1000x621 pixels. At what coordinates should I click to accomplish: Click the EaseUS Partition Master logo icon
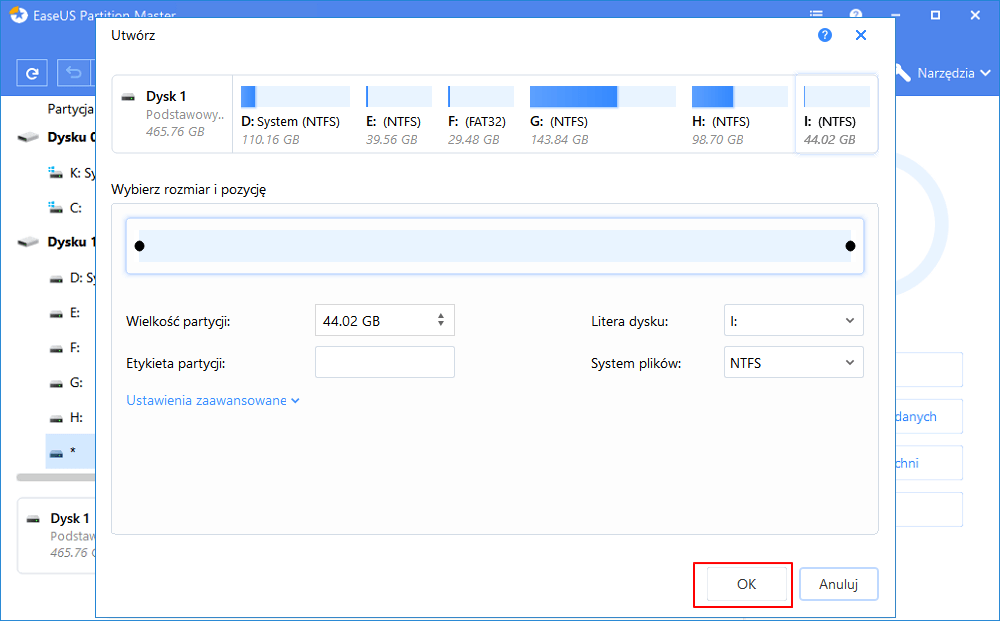pyautogui.click(x=19, y=14)
